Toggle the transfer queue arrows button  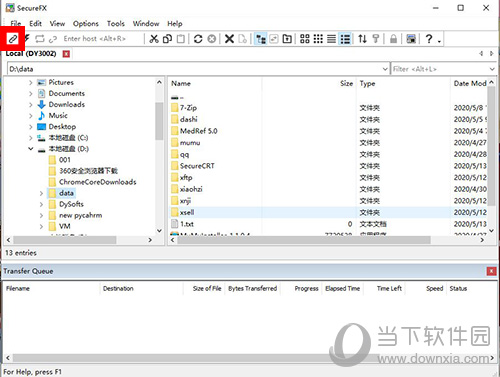(362, 39)
